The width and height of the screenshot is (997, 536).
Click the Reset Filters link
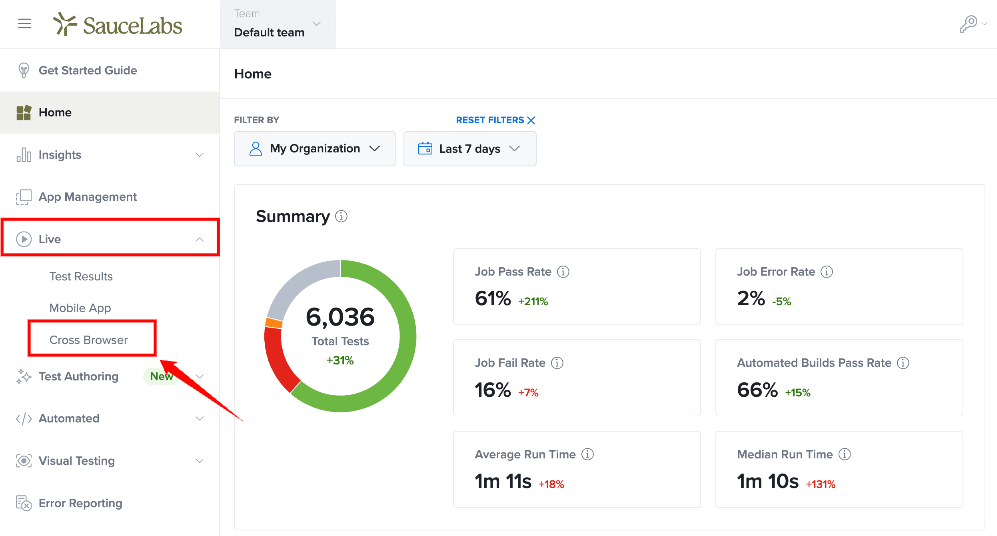[x=495, y=120]
